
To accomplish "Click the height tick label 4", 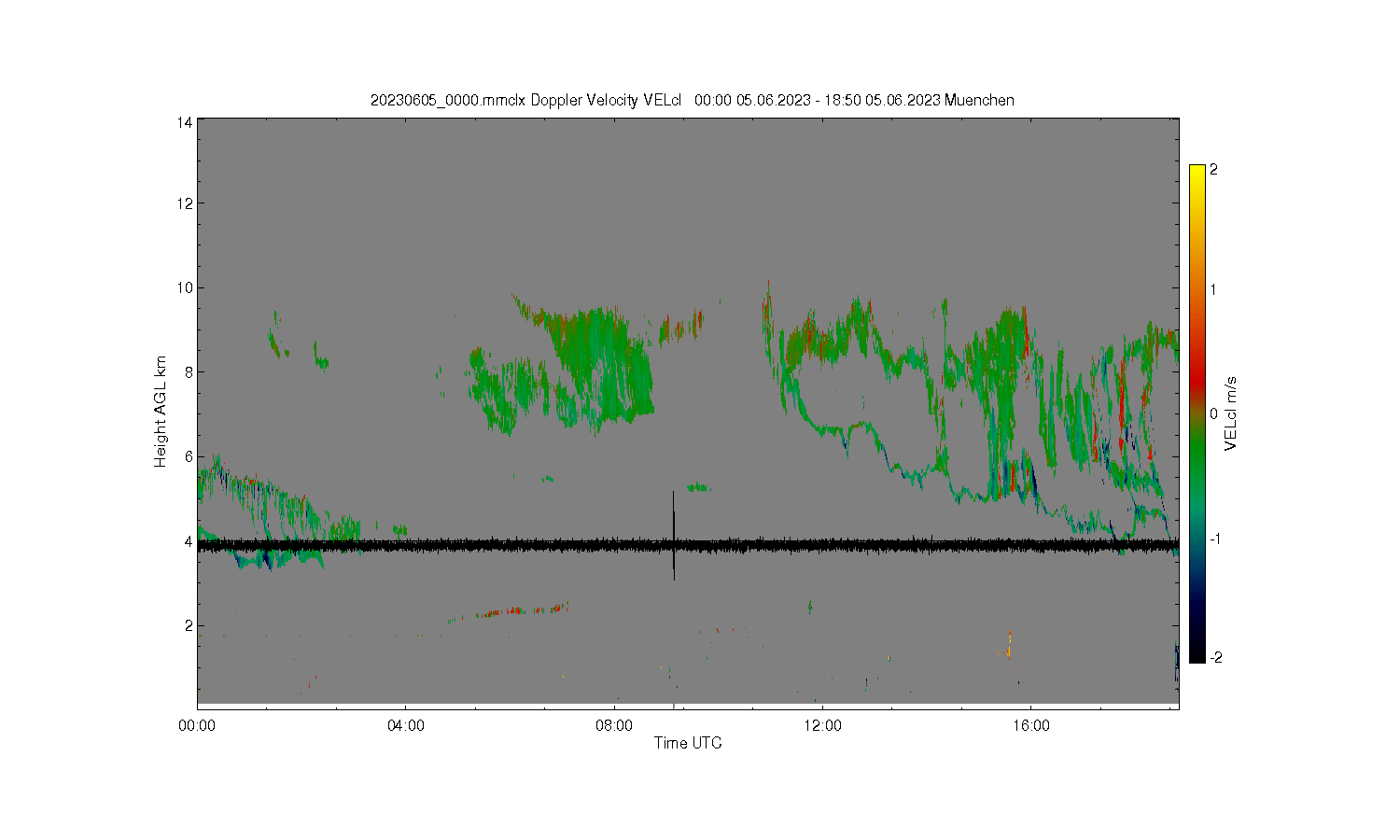I will (189, 541).
